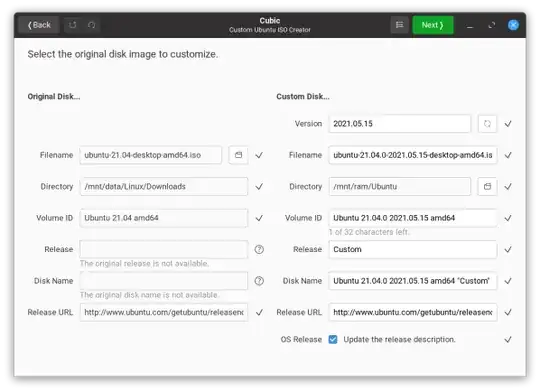540x392 pixels.
Task: Browse for custom disk directory
Action: [x=487, y=186]
